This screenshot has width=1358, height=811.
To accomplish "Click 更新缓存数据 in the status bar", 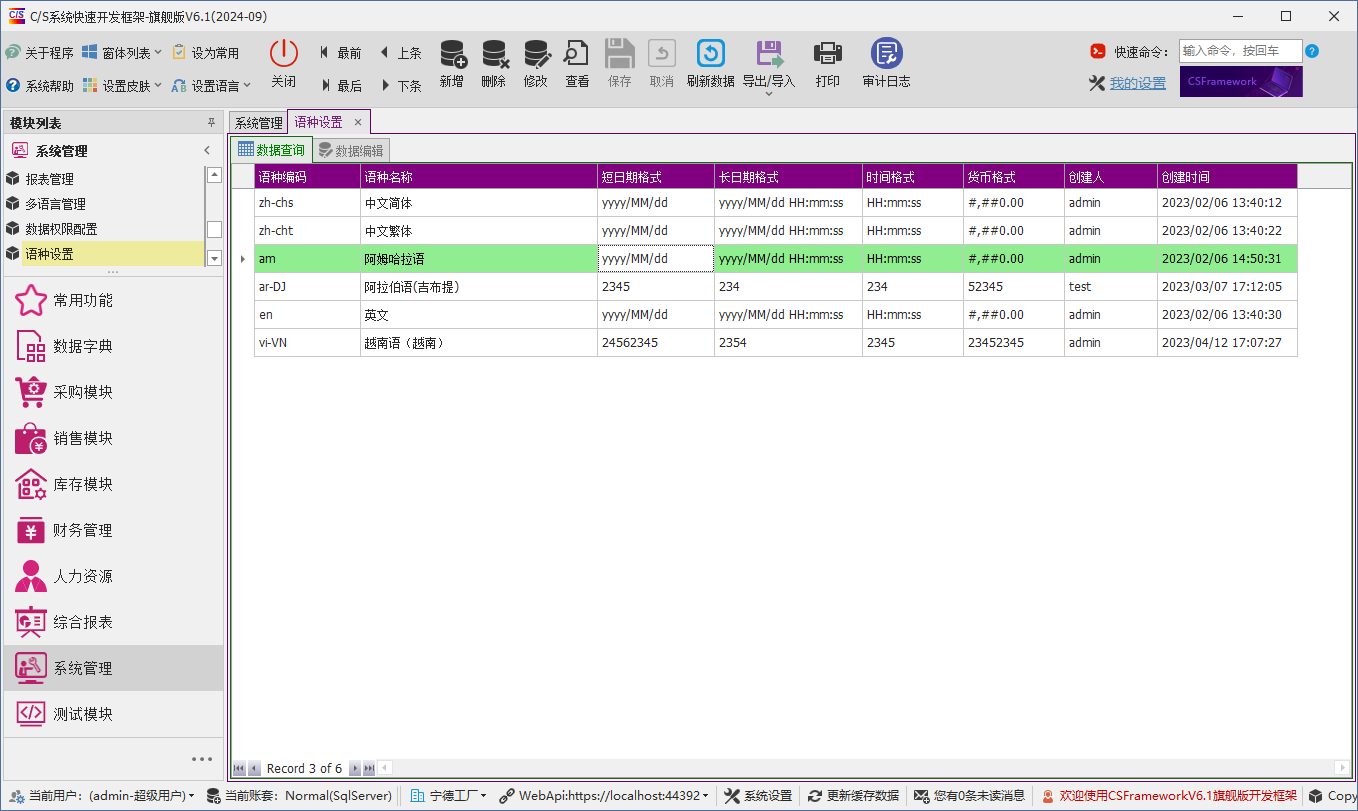I will point(853,796).
